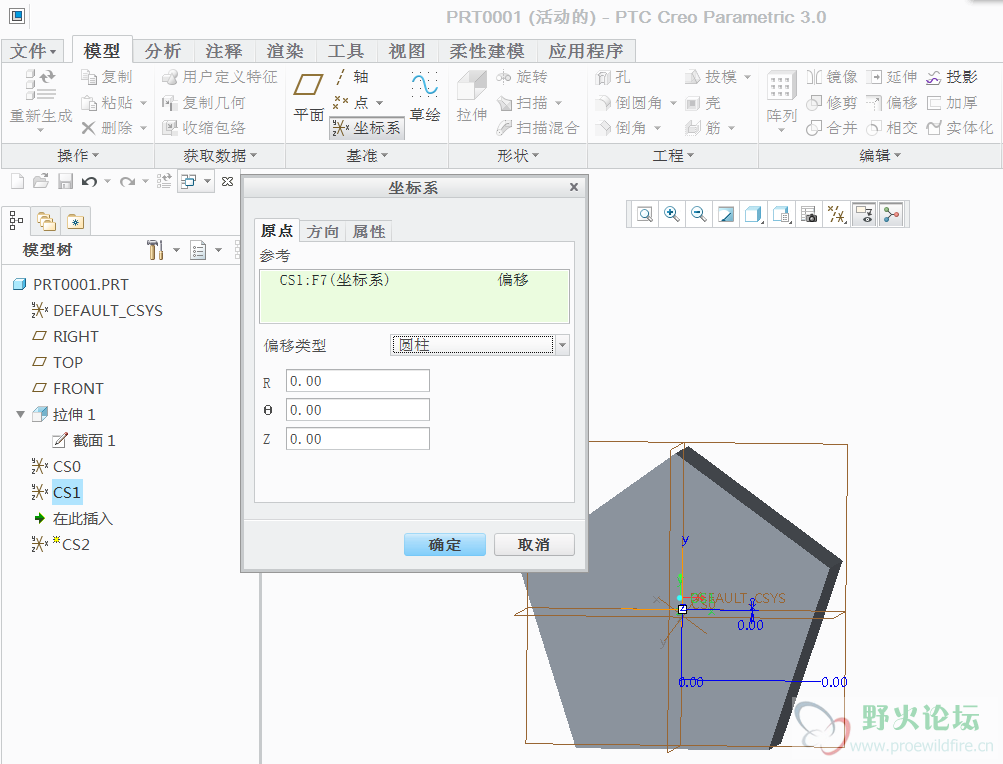Click the Thicken (加厚) tool
The image size is (1003, 764).
pos(952,103)
